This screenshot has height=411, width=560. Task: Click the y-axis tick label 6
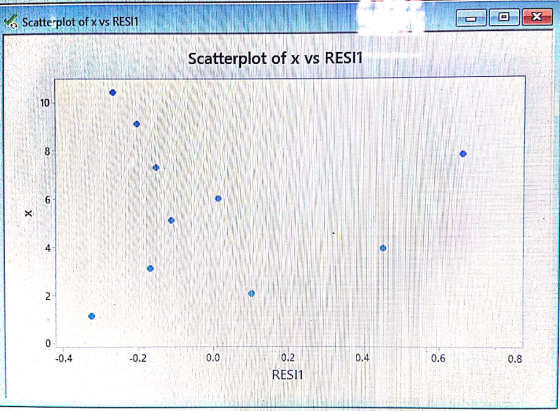48,200
